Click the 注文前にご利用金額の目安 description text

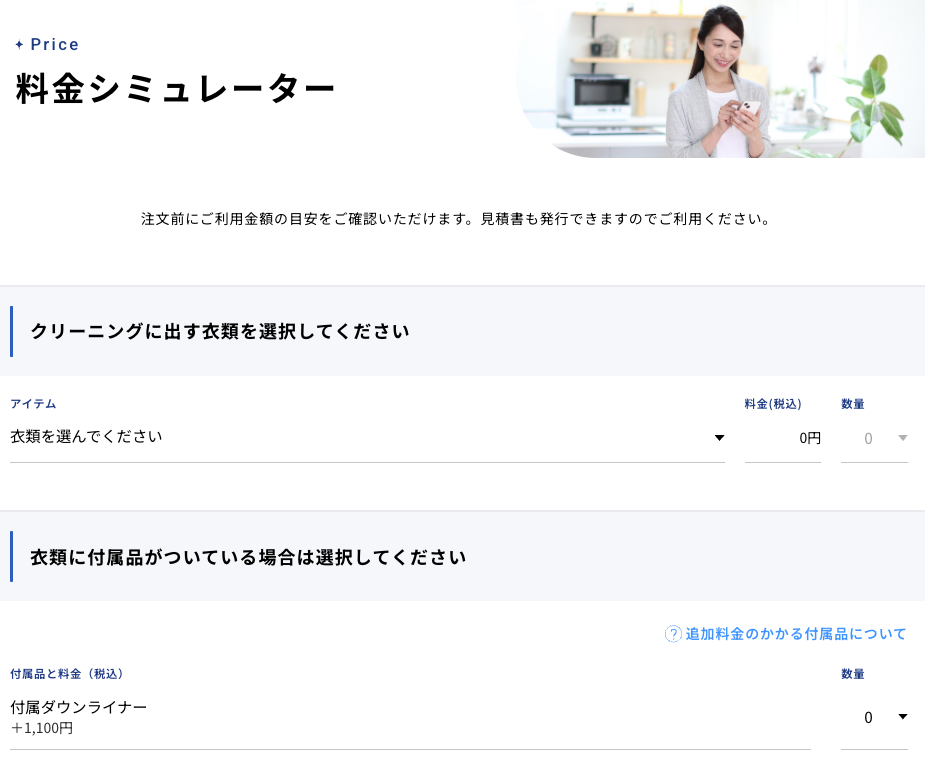tap(456, 218)
